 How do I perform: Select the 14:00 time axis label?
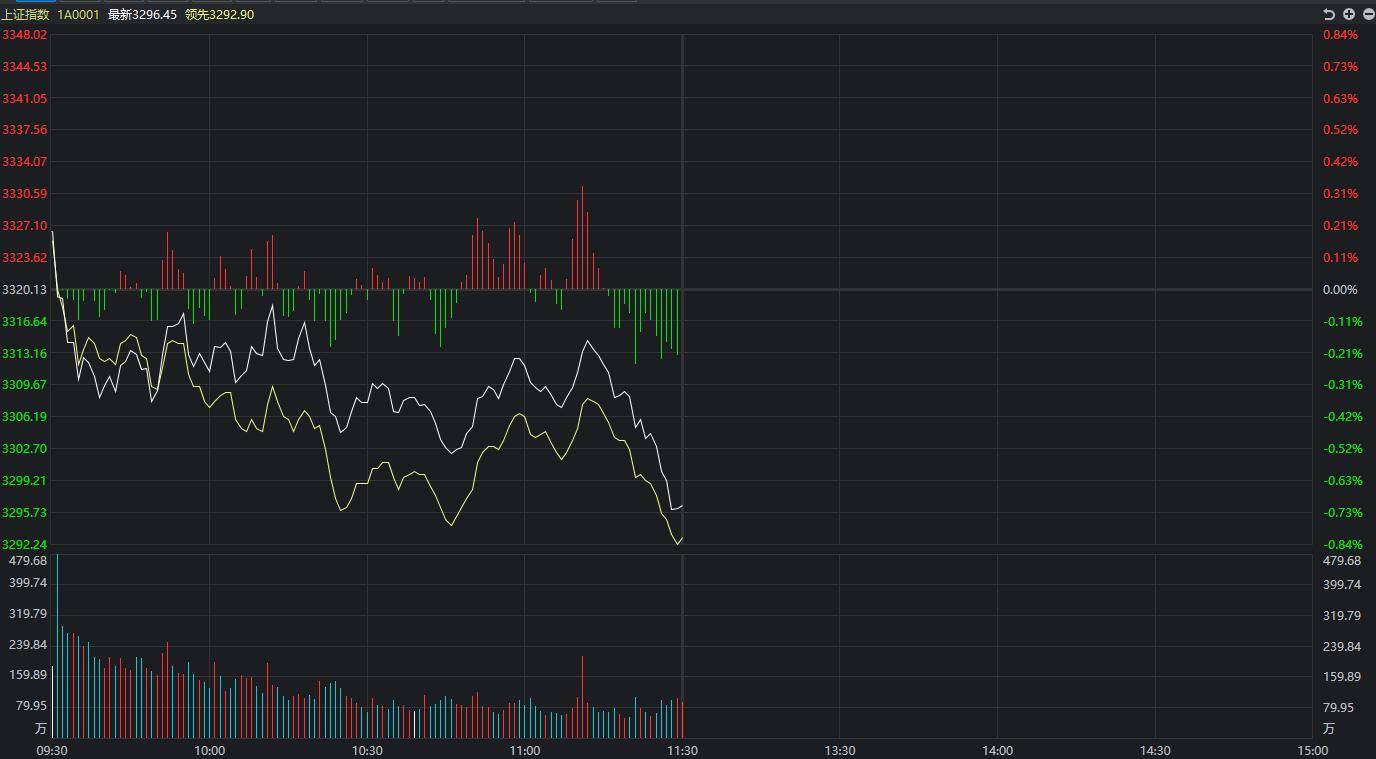(997, 750)
